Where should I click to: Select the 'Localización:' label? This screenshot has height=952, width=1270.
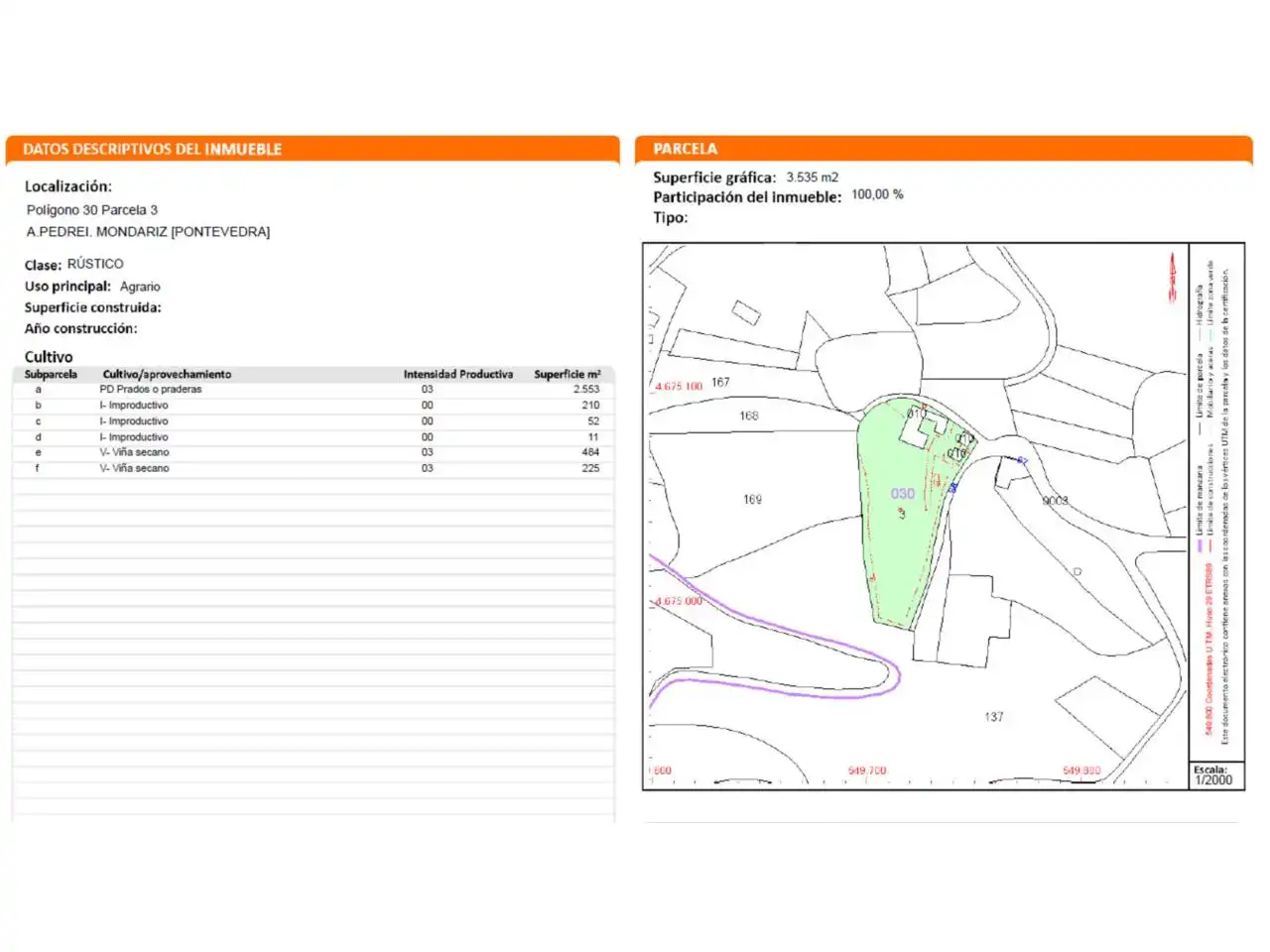click(68, 186)
